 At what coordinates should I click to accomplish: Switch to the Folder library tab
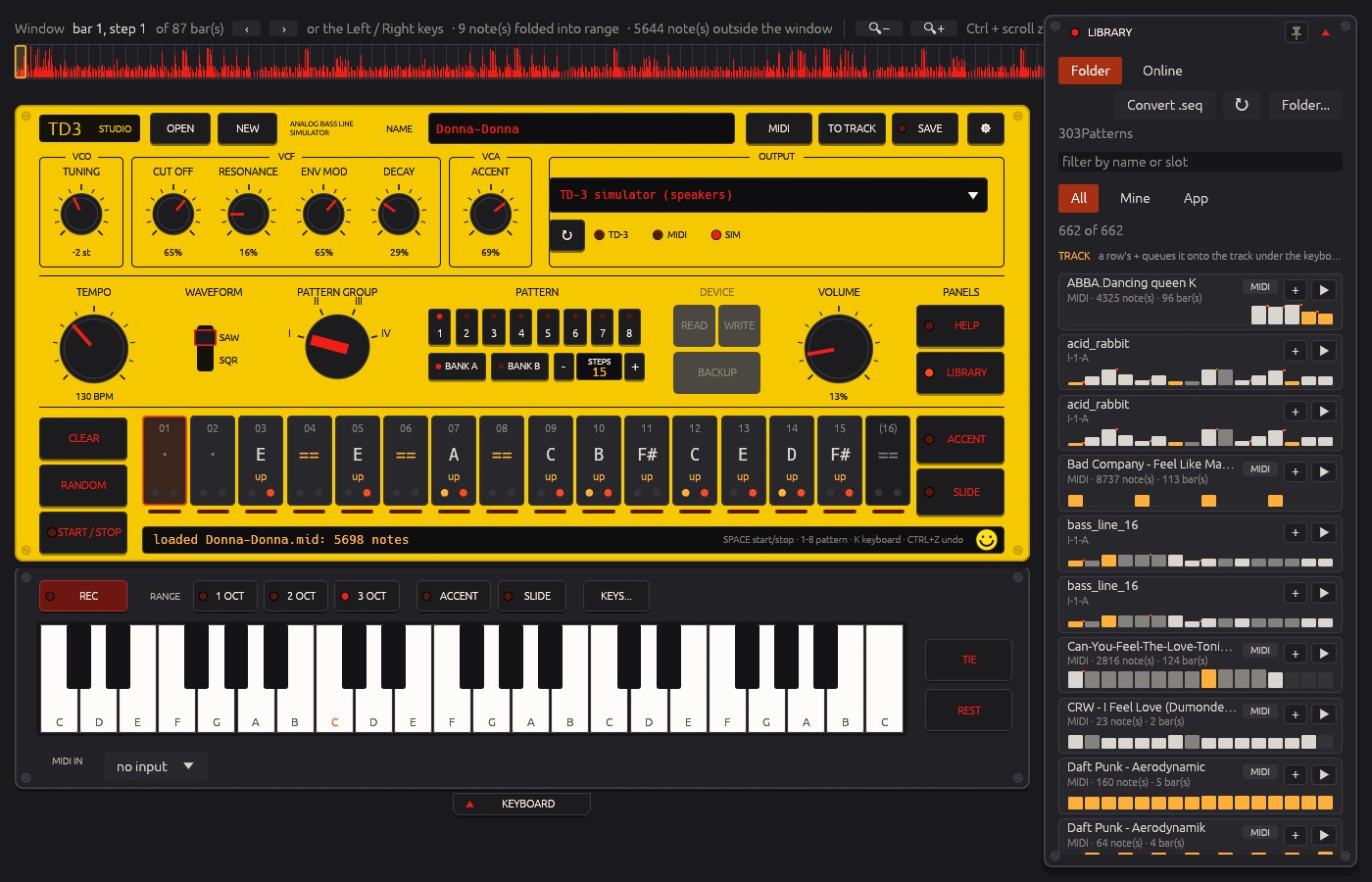point(1090,71)
